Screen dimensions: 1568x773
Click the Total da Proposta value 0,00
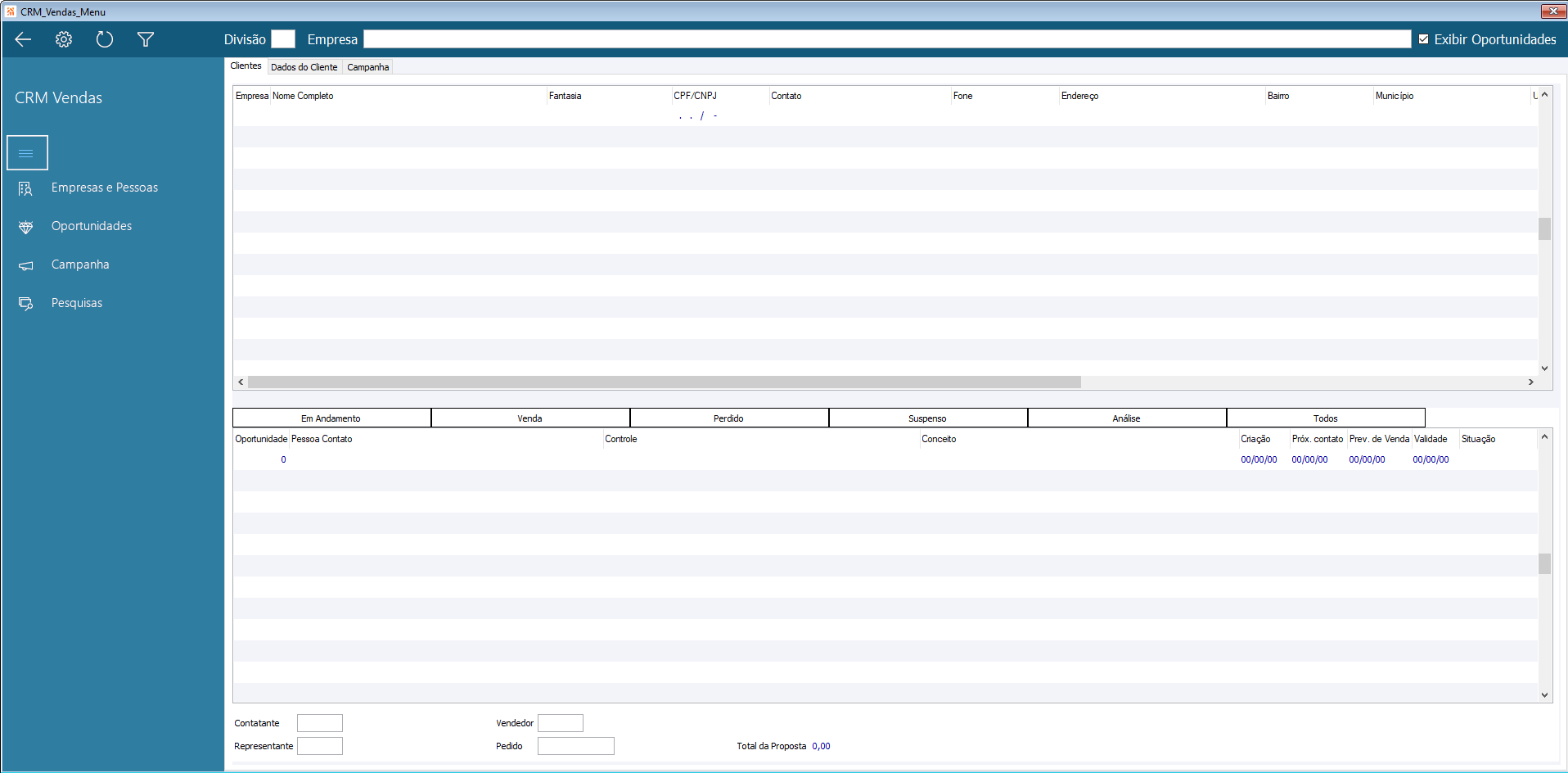[x=821, y=746]
